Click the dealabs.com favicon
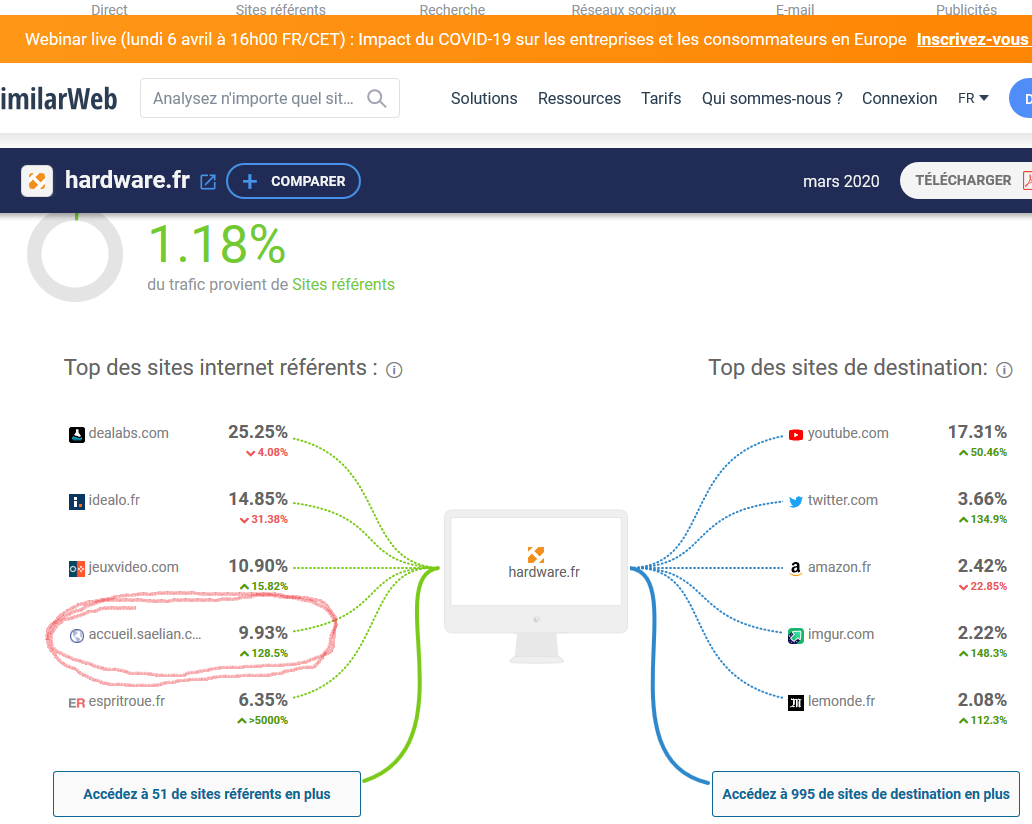 [x=77, y=434]
